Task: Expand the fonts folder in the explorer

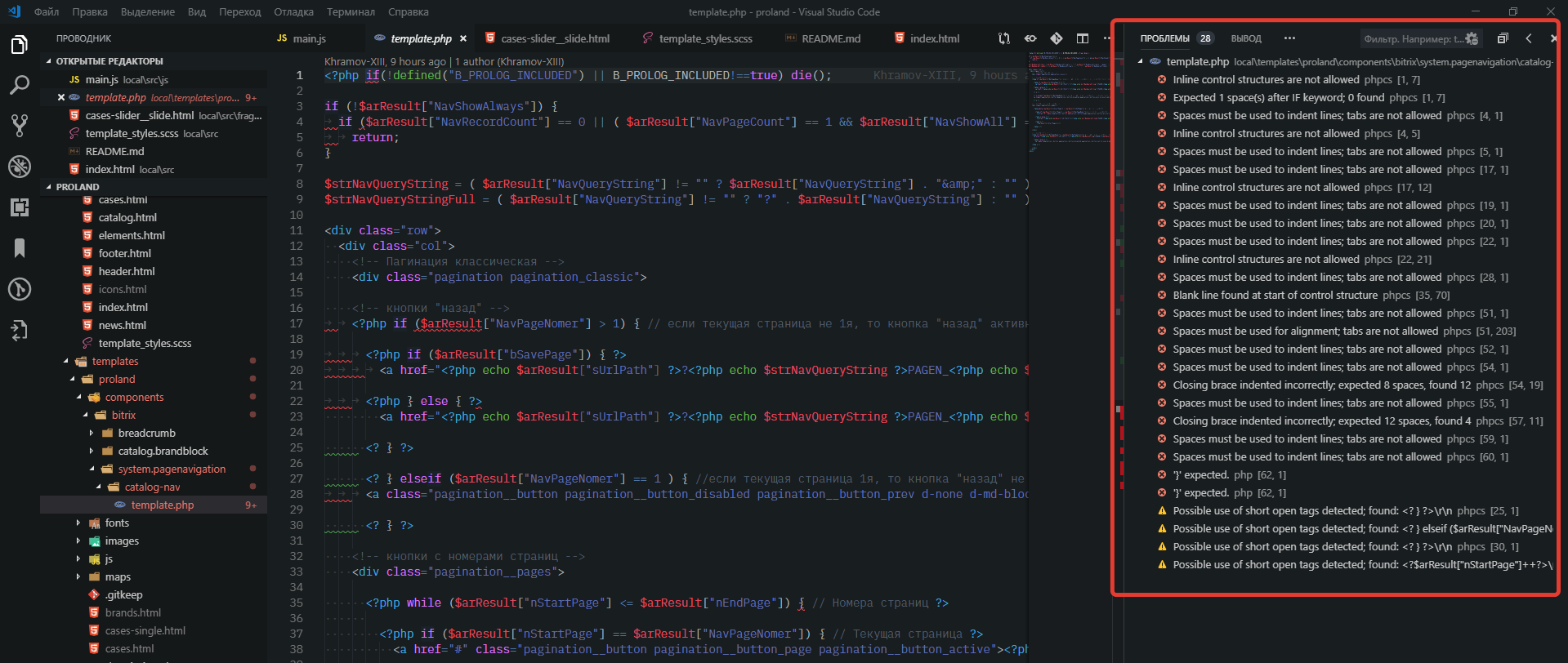Action: point(117,523)
